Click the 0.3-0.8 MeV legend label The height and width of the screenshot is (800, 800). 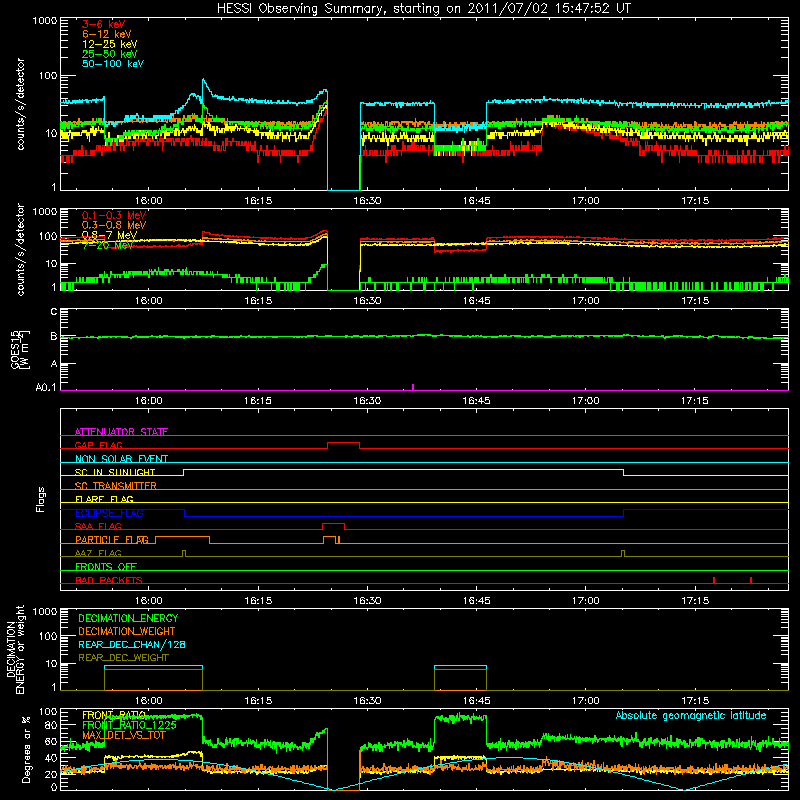click(x=114, y=225)
